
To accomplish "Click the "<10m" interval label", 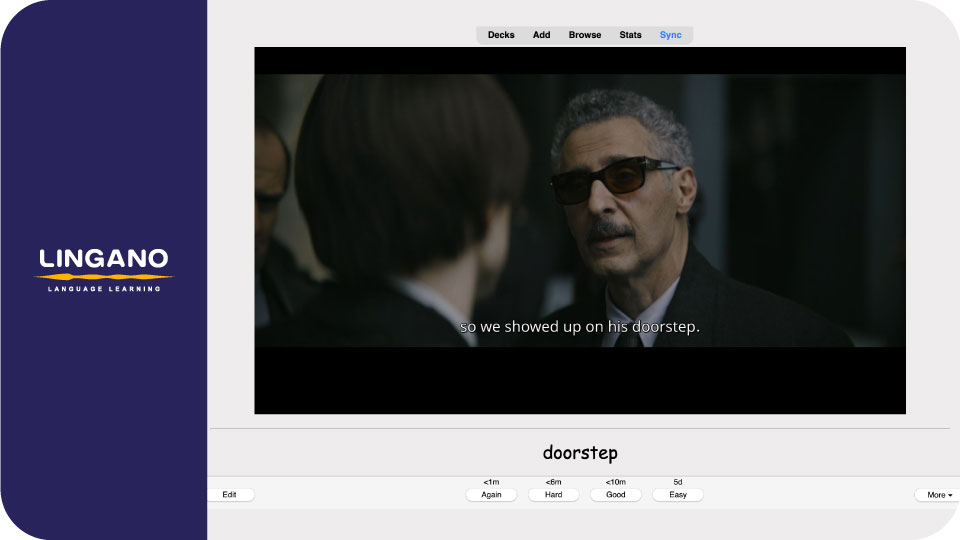I will 615,482.
